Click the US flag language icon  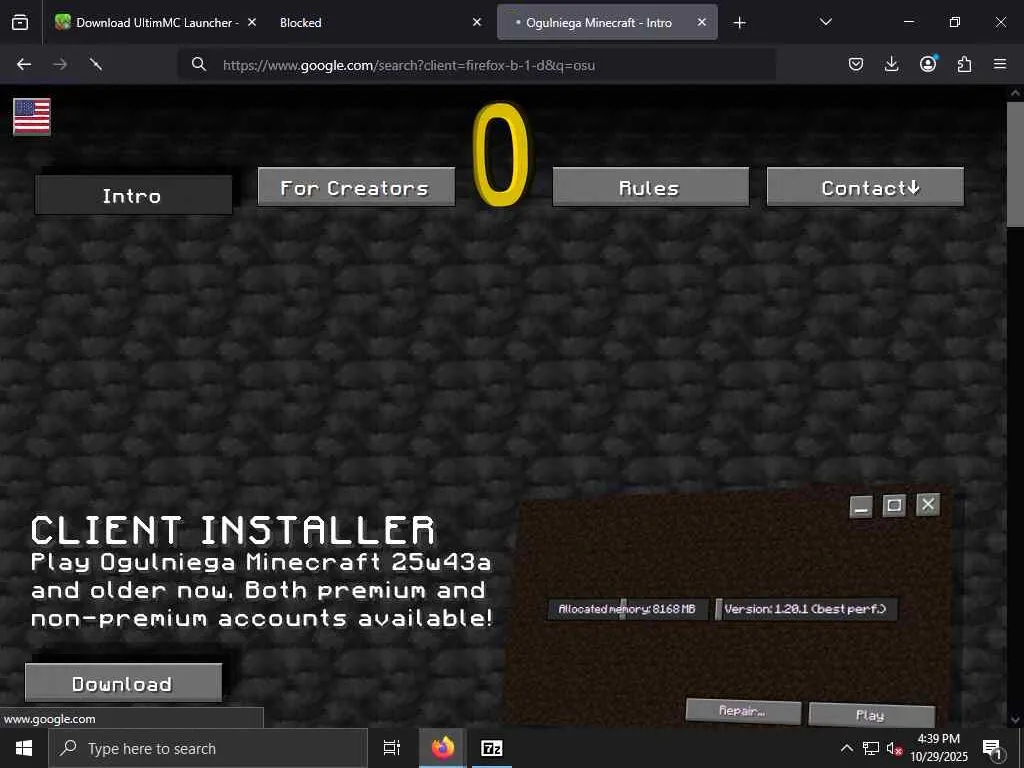tap(32, 117)
